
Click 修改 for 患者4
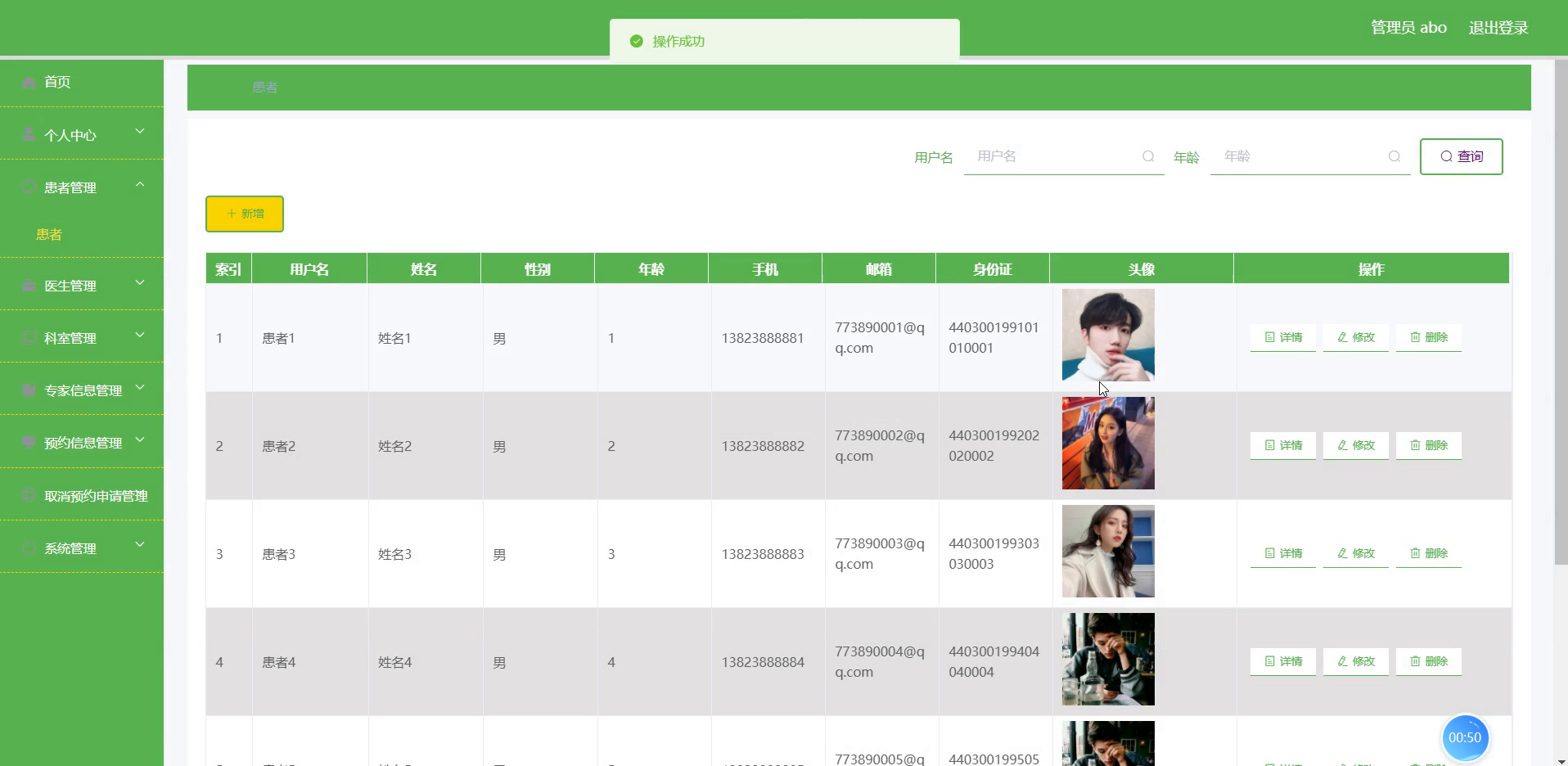(1356, 661)
